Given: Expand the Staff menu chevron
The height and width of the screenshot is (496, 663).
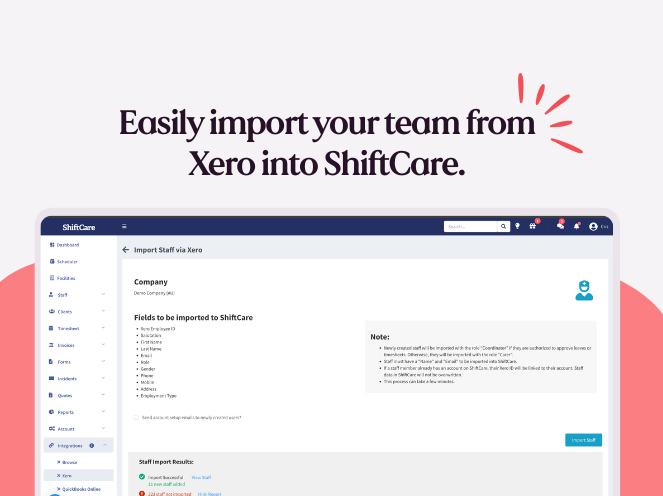Looking at the screenshot, I should 103,294.
